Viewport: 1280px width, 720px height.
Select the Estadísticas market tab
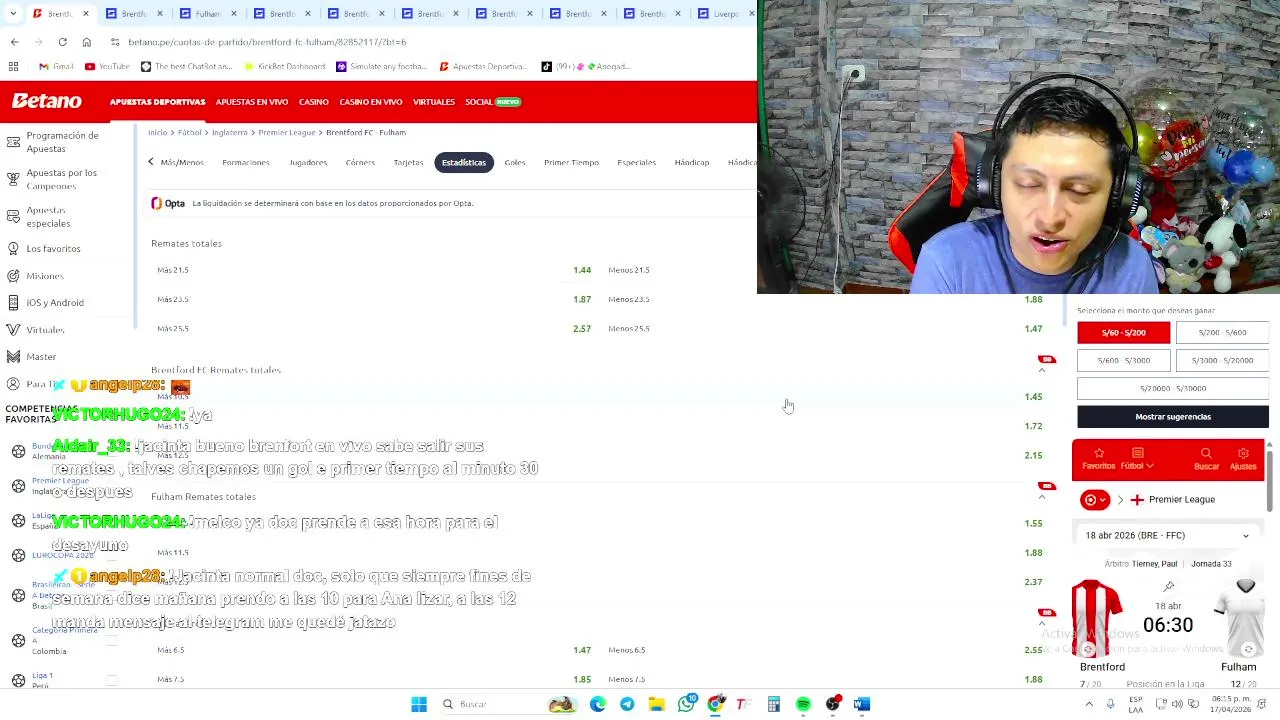[x=464, y=162]
